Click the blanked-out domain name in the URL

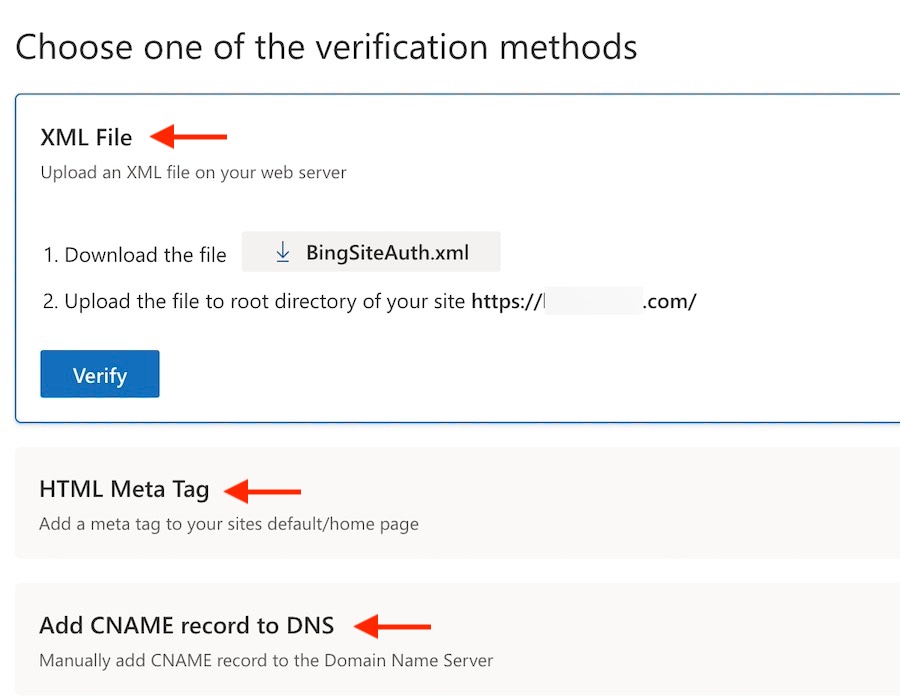(592, 301)
